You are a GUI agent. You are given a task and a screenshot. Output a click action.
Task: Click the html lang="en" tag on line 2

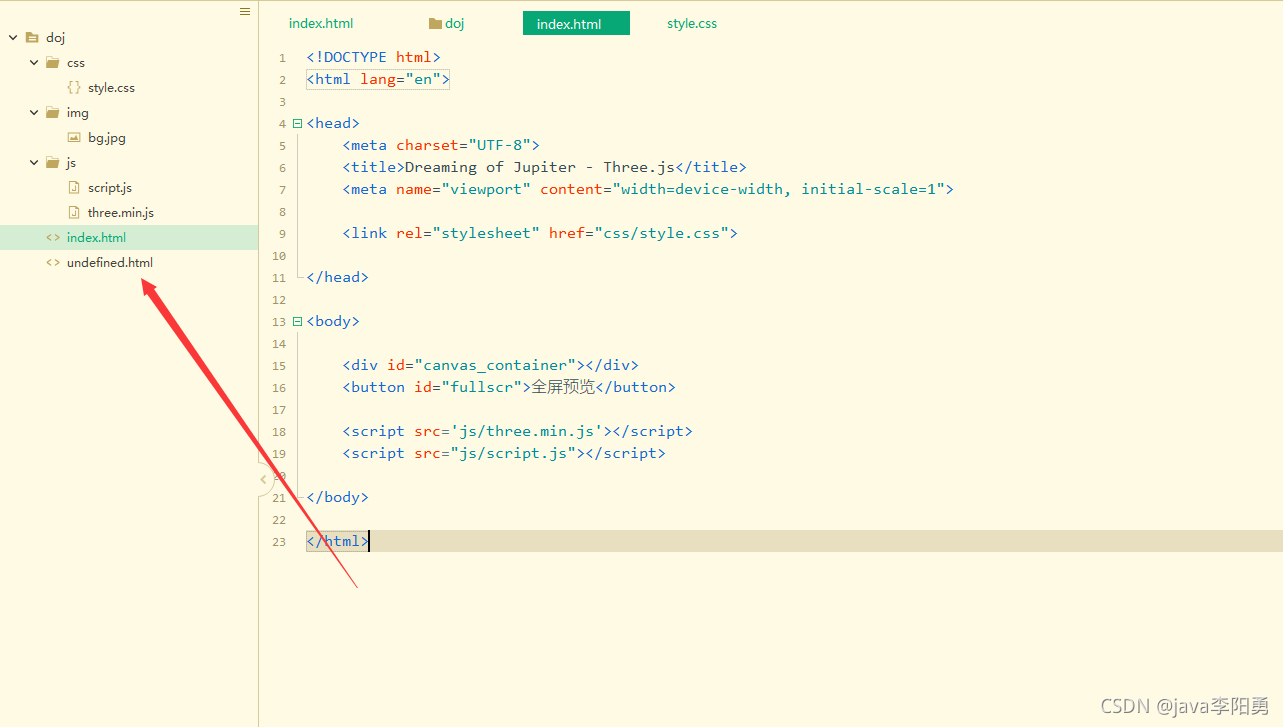pos(379,80)
